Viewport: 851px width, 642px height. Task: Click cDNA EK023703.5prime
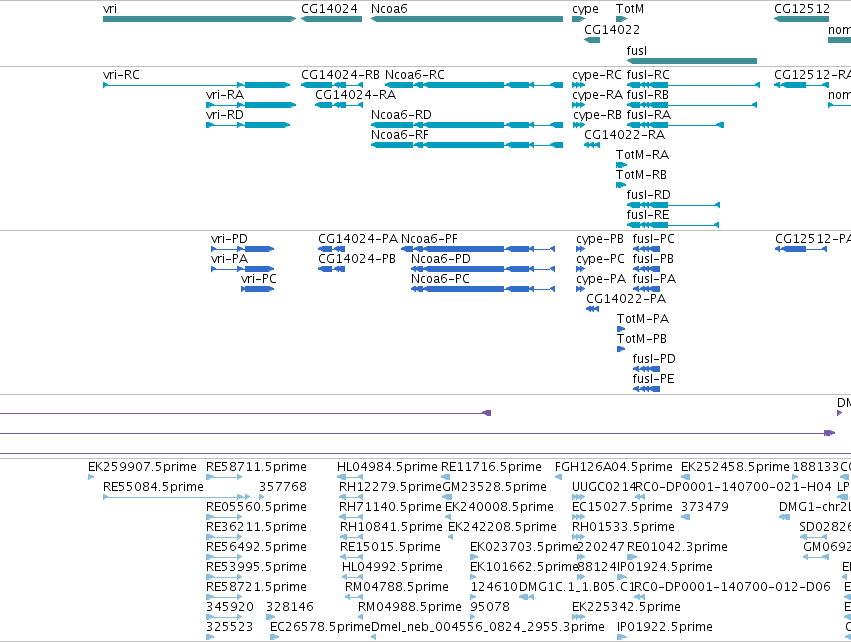point(473,557)
